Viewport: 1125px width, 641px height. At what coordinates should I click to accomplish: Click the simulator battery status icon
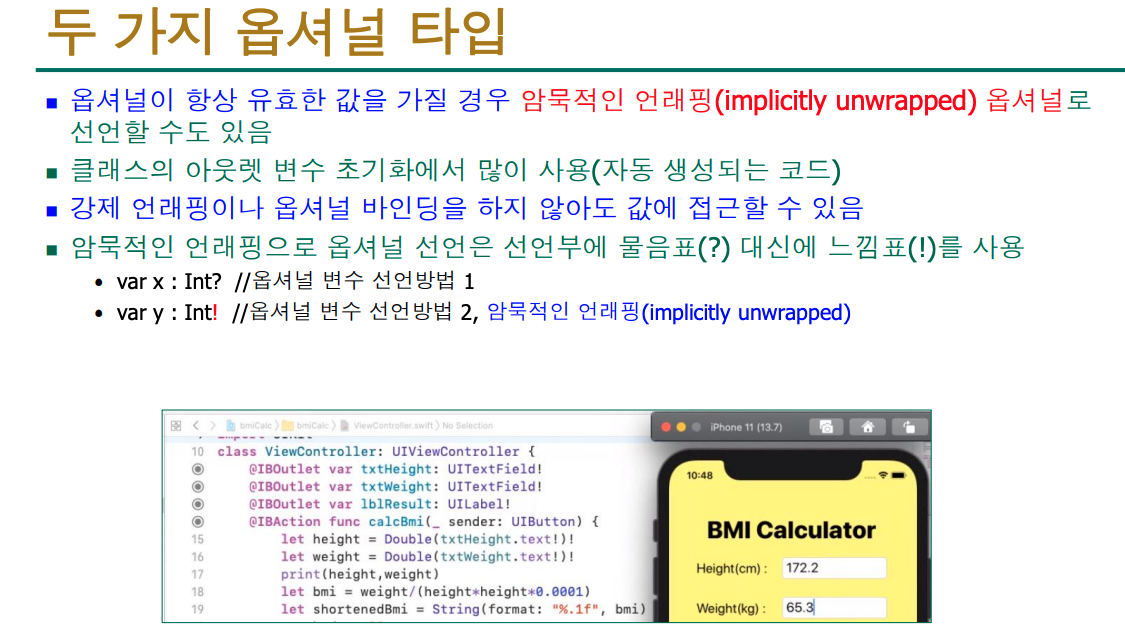899,475
